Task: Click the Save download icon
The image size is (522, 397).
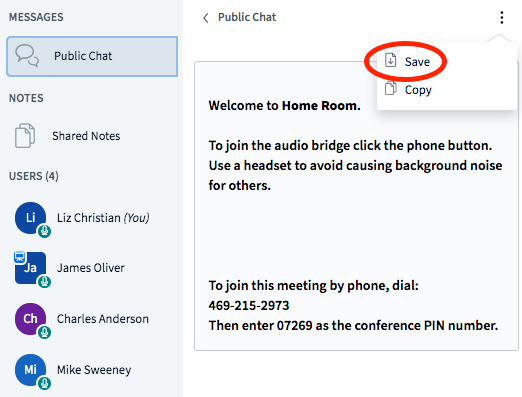Action: pos(390,61)
